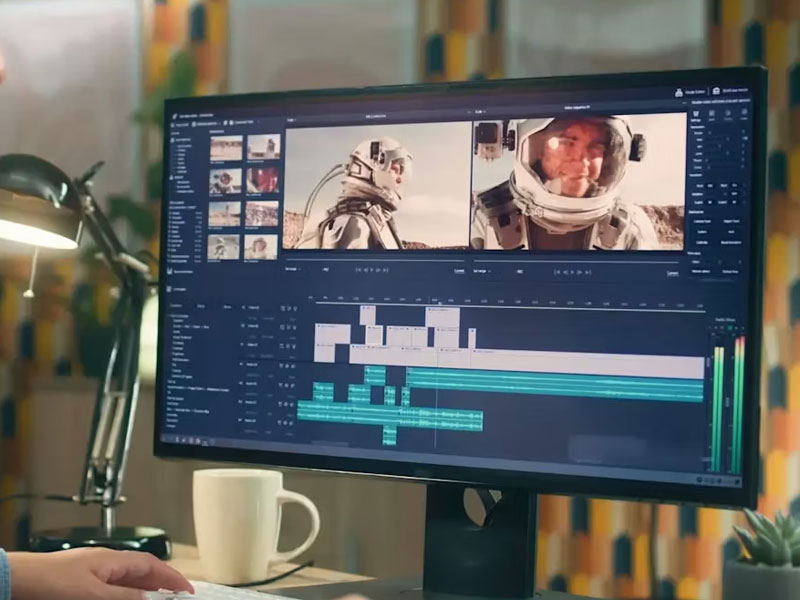Click the panel icon below the file list
The width and height of the screenshot is (800, 600).
tap(170, 272)
